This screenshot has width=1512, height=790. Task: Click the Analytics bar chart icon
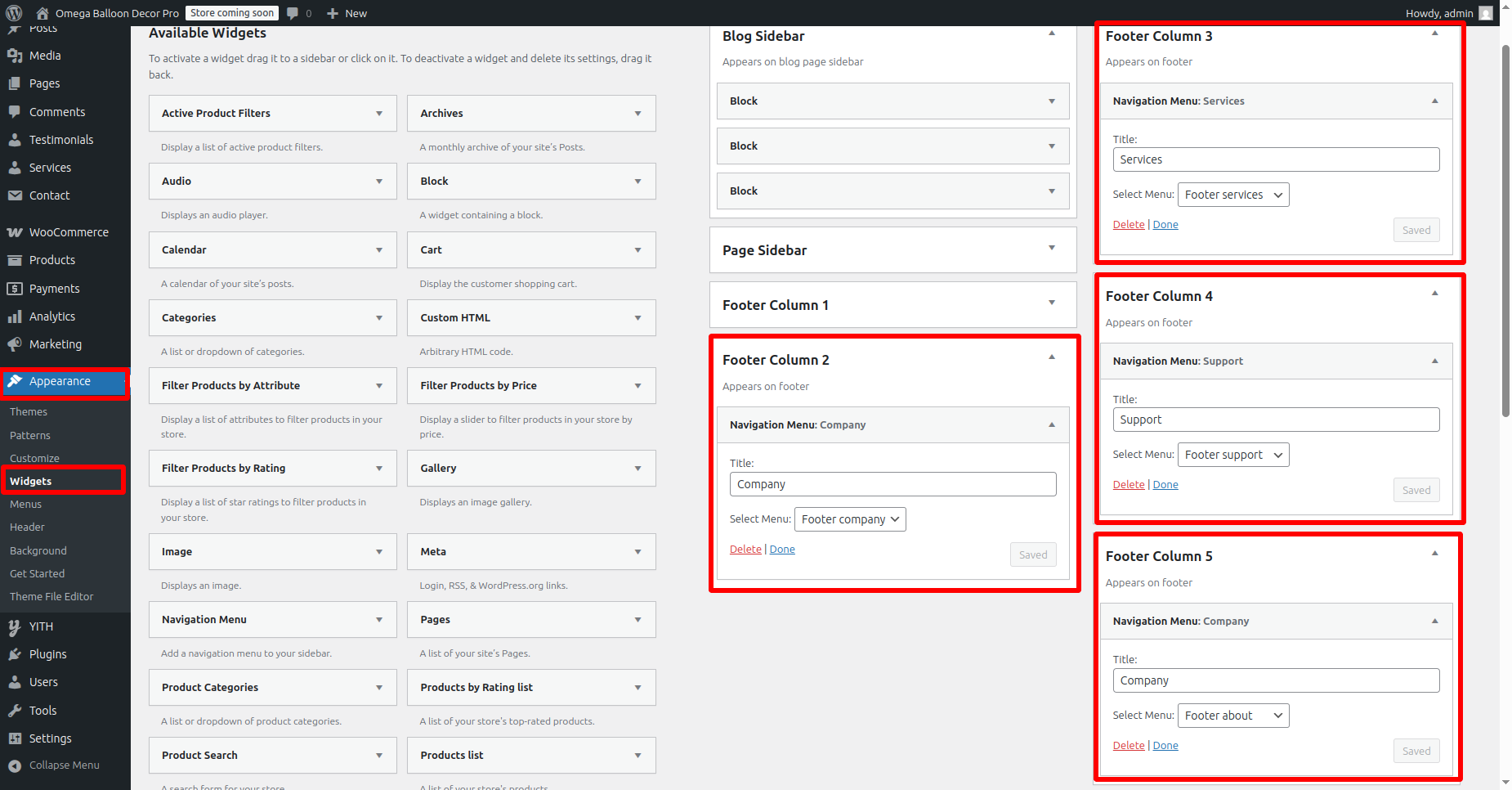click(x=15, y=316)
